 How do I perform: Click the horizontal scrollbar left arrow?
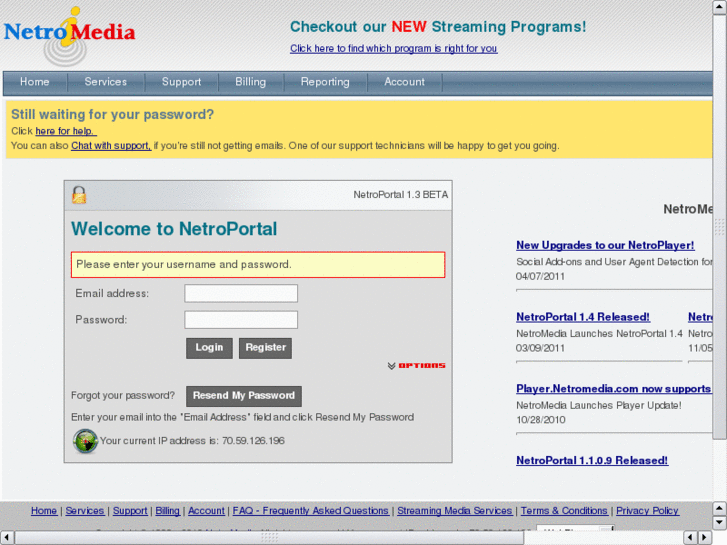[6, 538]
